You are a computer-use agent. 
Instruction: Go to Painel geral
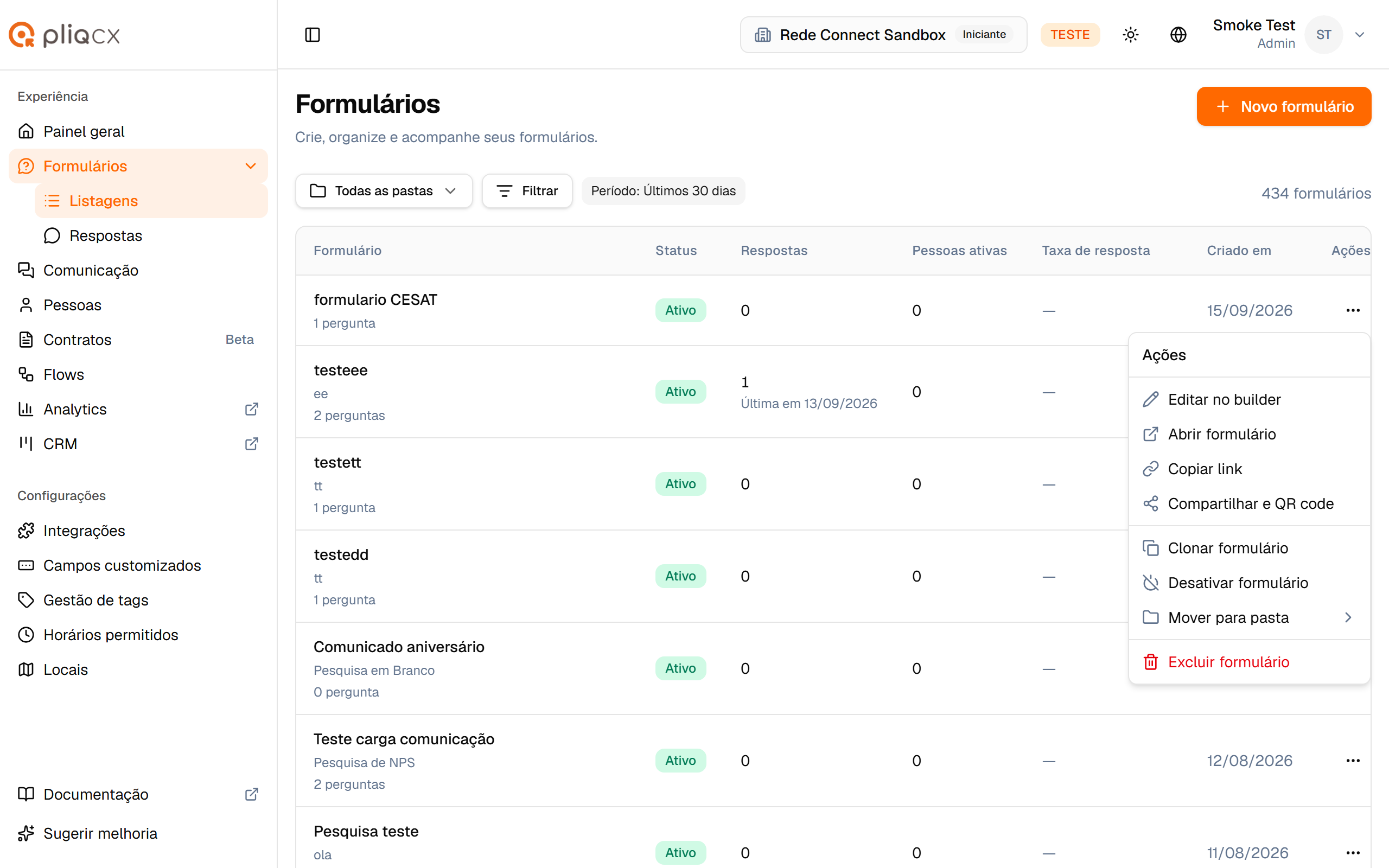138,131
